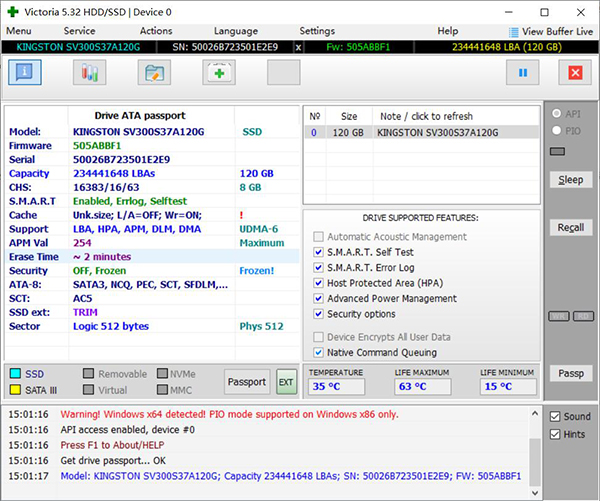The height and width of the screenshot is (501, 600).
Task: Click the blue Pause toolbar button
Action: click(x=523, y=73)
